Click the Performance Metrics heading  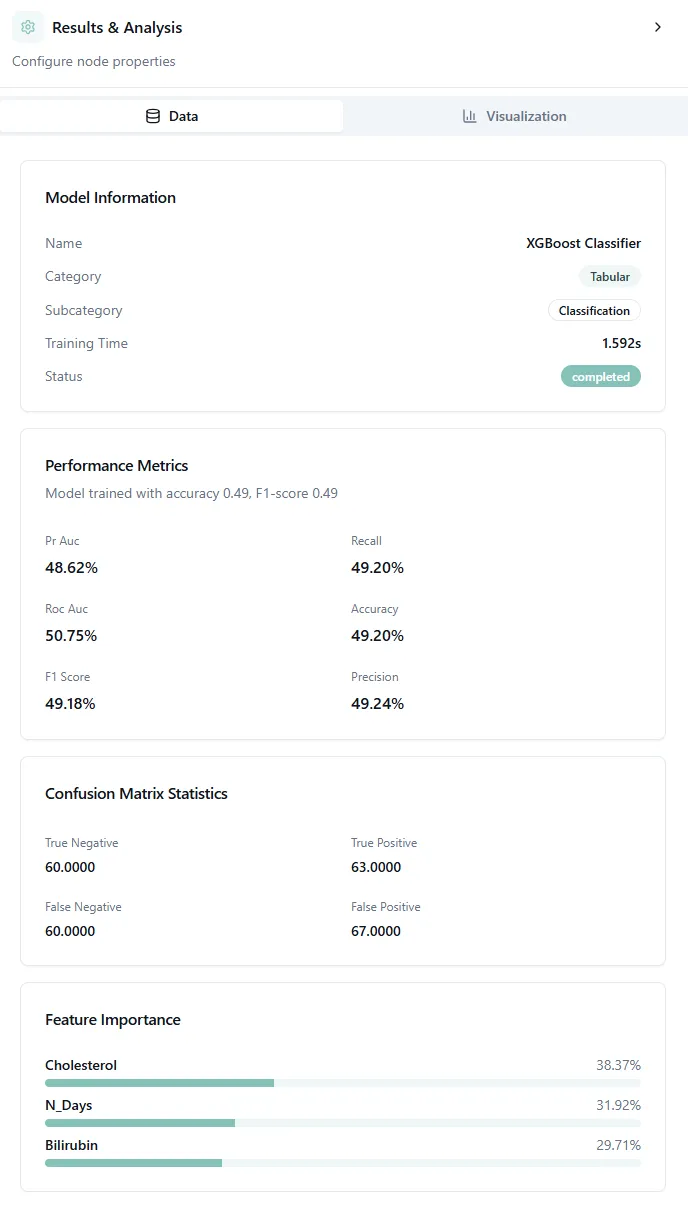(x=116, y=466)
